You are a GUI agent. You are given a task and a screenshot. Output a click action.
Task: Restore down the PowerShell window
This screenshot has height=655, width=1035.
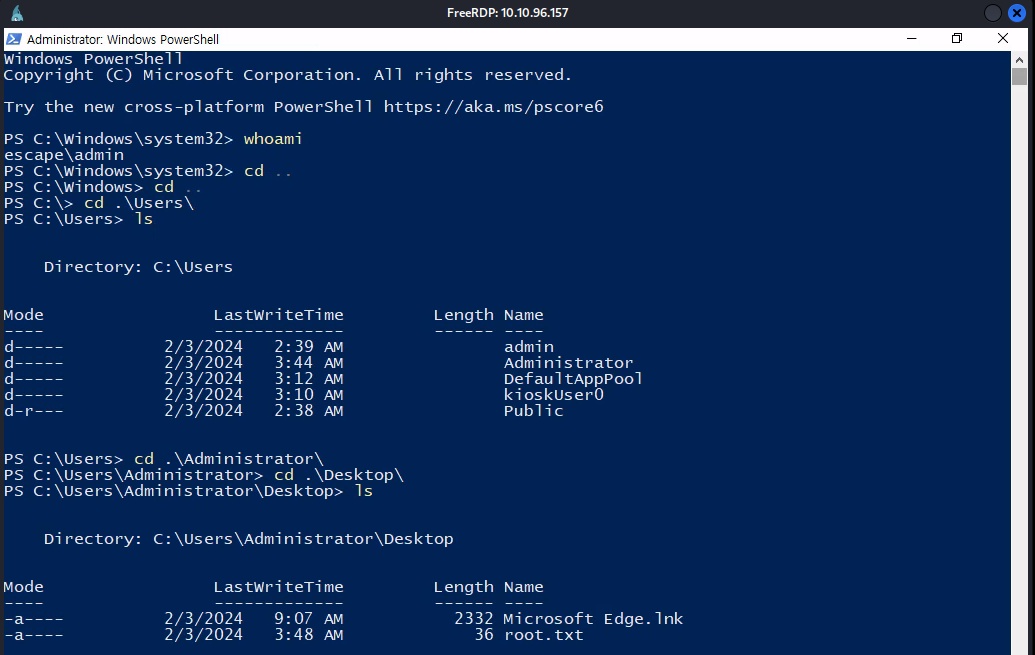coord(957,39)
